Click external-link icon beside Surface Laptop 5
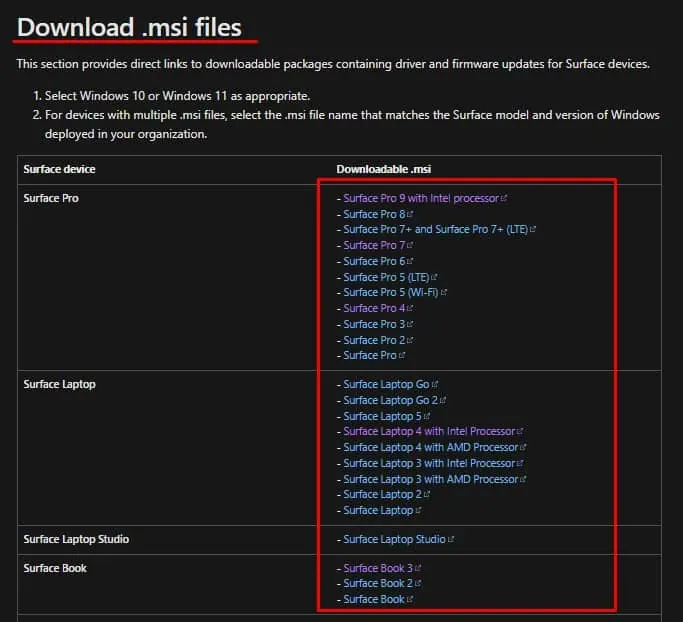 pyautogui.click(x=427, y=416)
